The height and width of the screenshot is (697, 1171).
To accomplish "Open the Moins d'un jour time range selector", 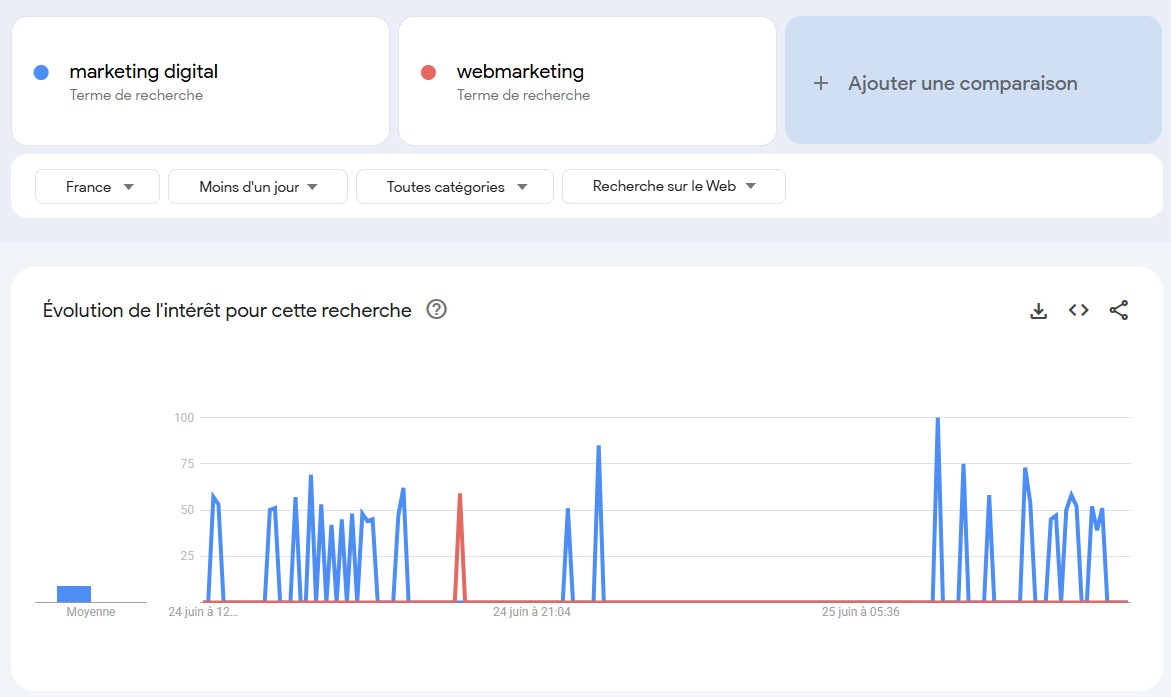I will [x=257, y=186].
